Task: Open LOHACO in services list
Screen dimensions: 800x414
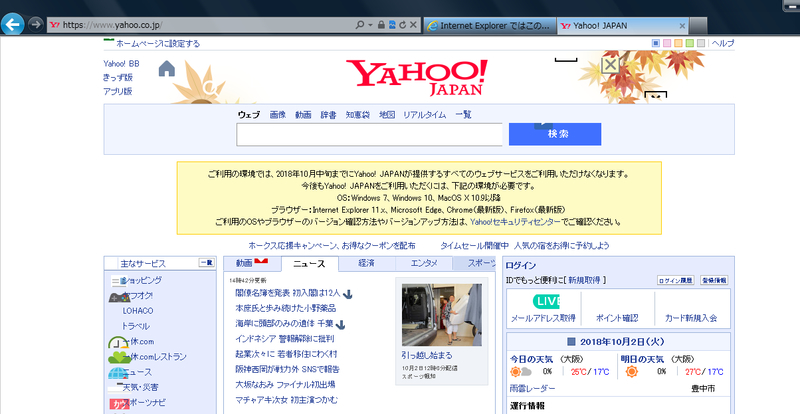Action: click(138, 311)
